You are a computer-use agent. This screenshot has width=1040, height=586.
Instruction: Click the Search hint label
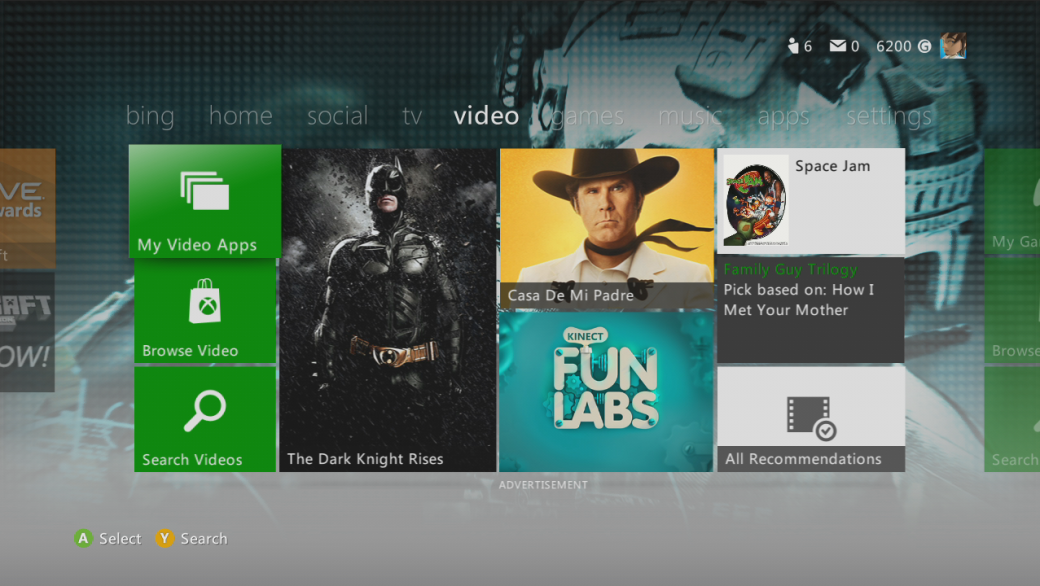click(x=204, y=538)
